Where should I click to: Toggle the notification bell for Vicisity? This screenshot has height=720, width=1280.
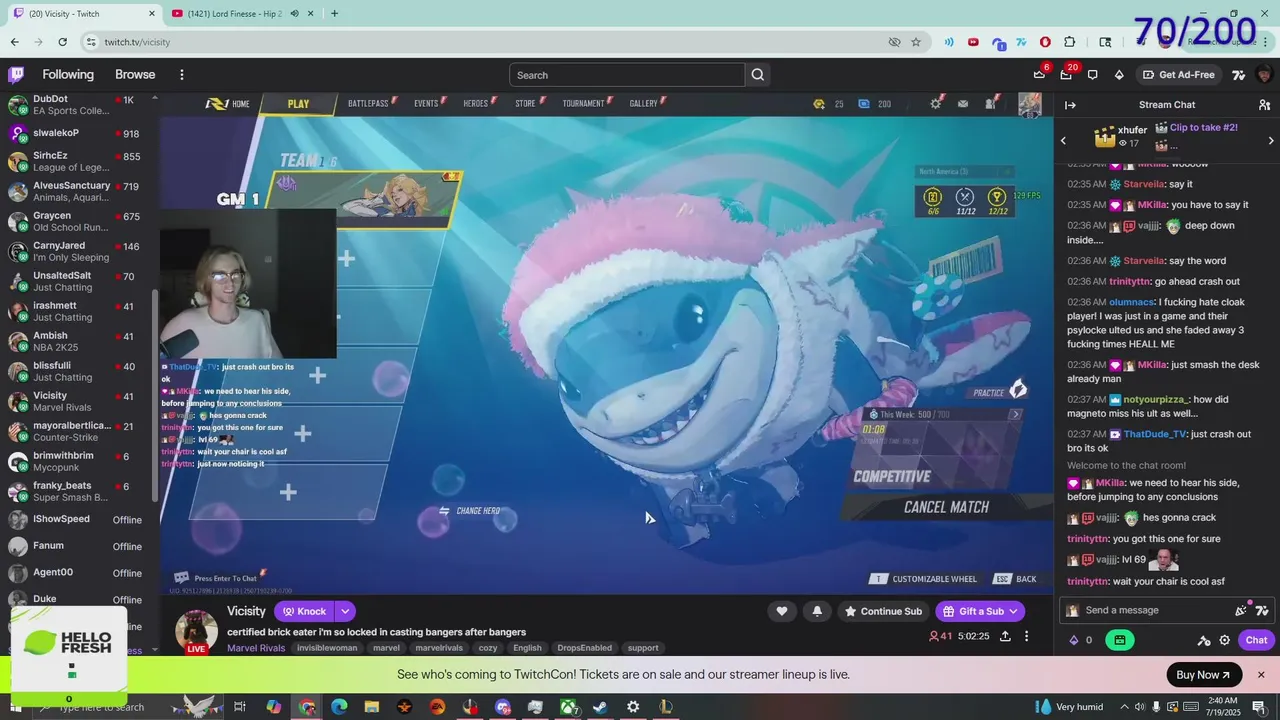point(817,611)
